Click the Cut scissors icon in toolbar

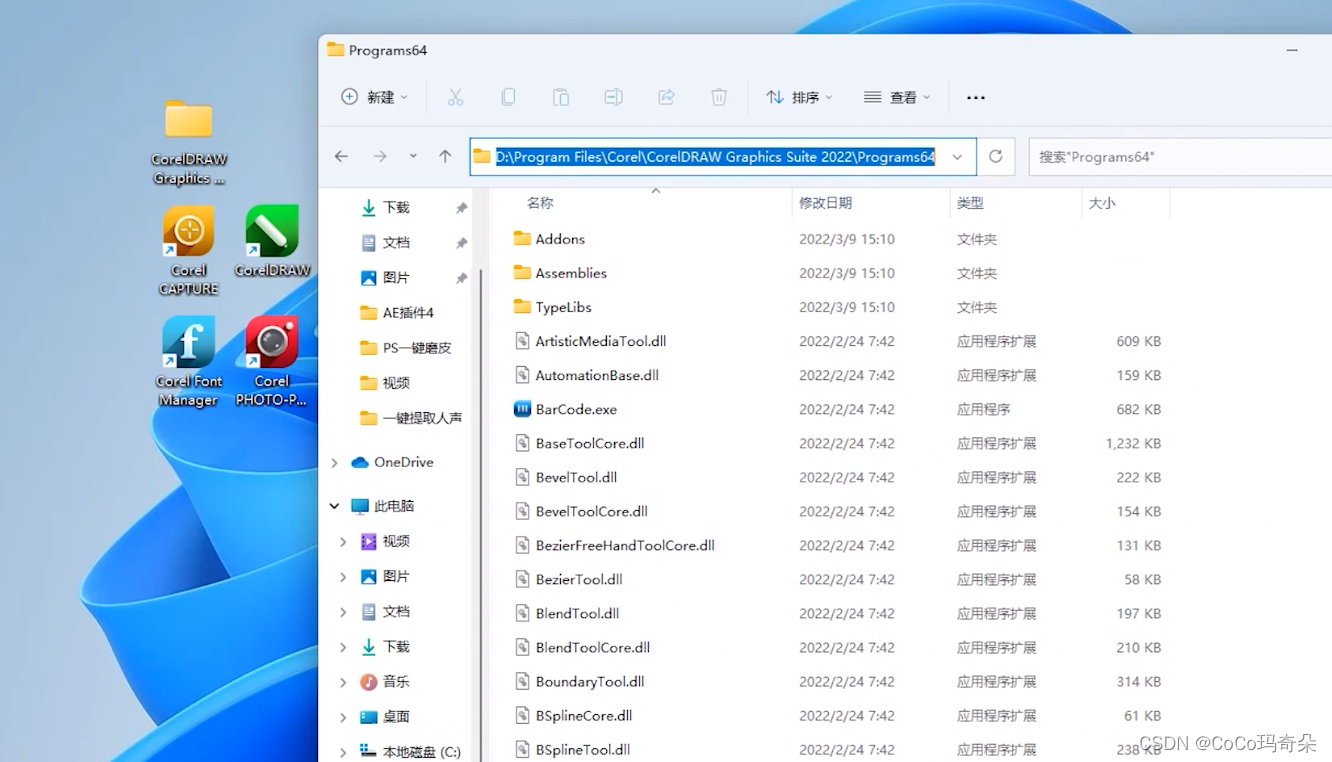455,97
